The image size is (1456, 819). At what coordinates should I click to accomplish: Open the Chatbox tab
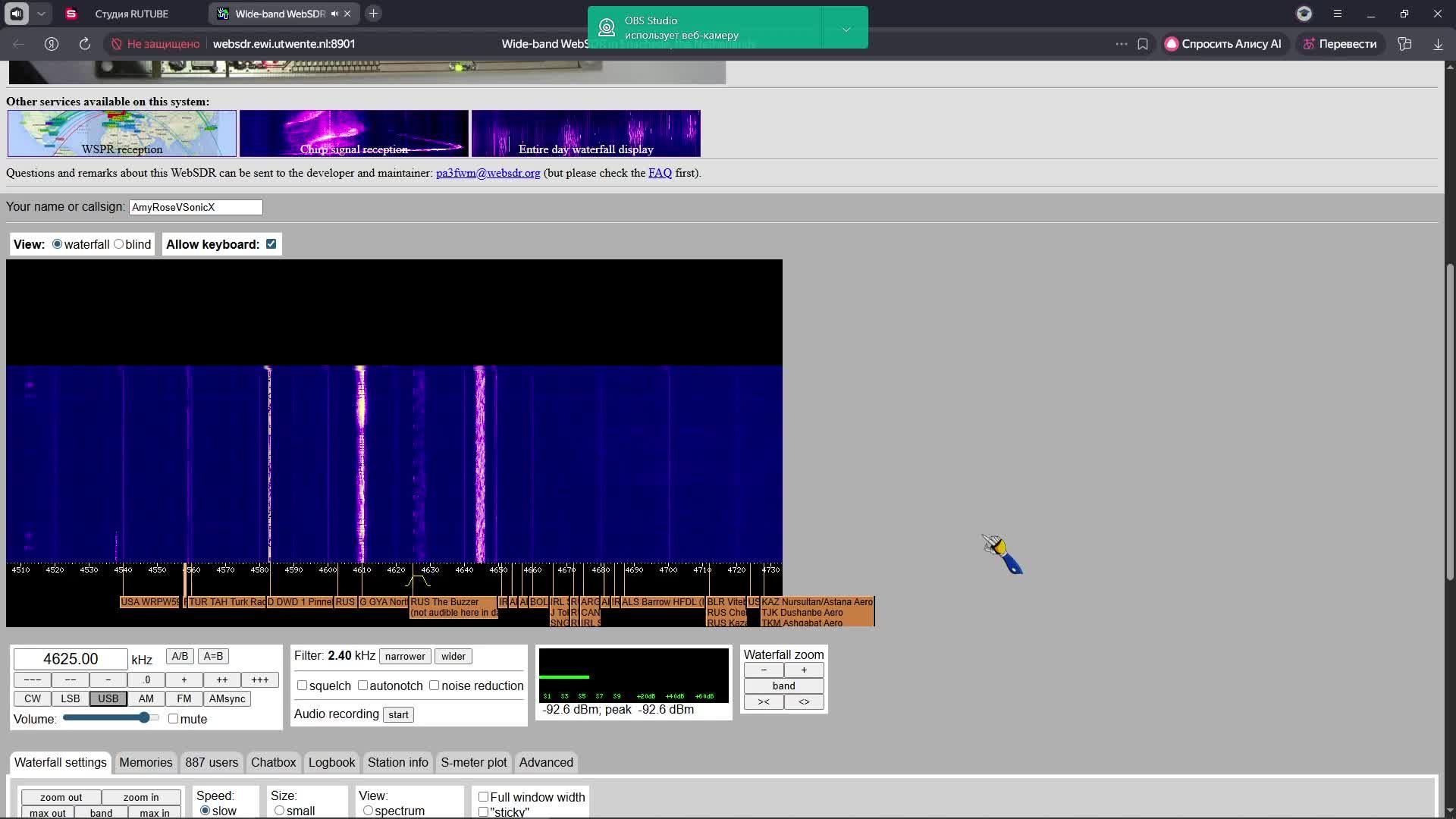tap(273, 763)
